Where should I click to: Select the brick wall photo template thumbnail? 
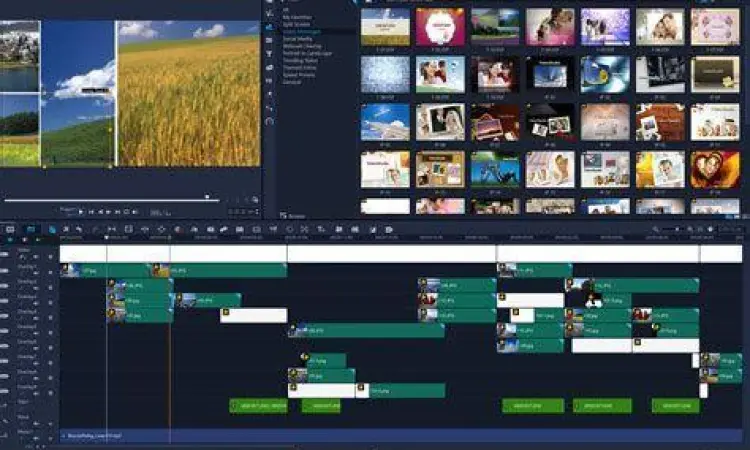[660, 122]
